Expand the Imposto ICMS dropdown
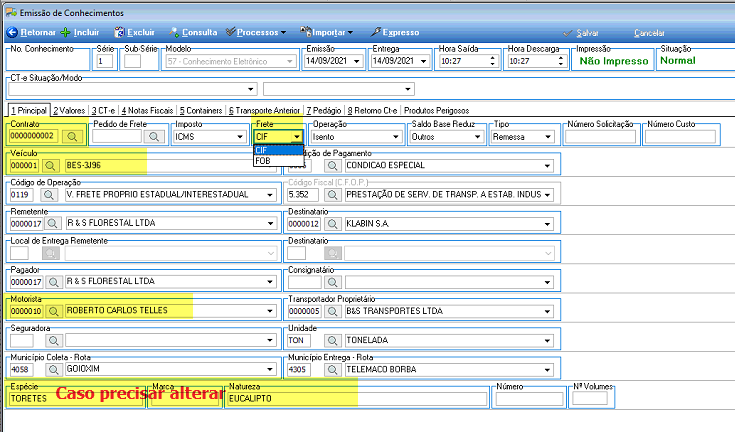735x432 pixels. tap(240, 137)
